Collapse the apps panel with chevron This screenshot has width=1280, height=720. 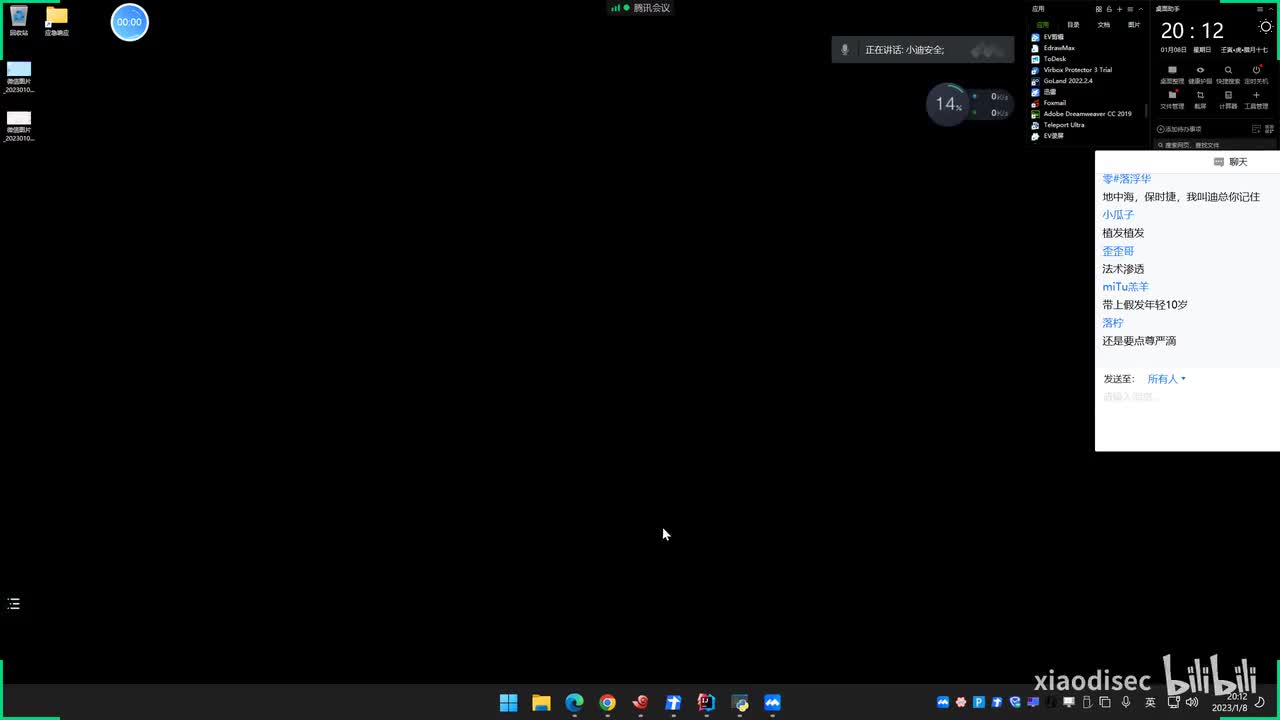click(x=1141, y=9)
